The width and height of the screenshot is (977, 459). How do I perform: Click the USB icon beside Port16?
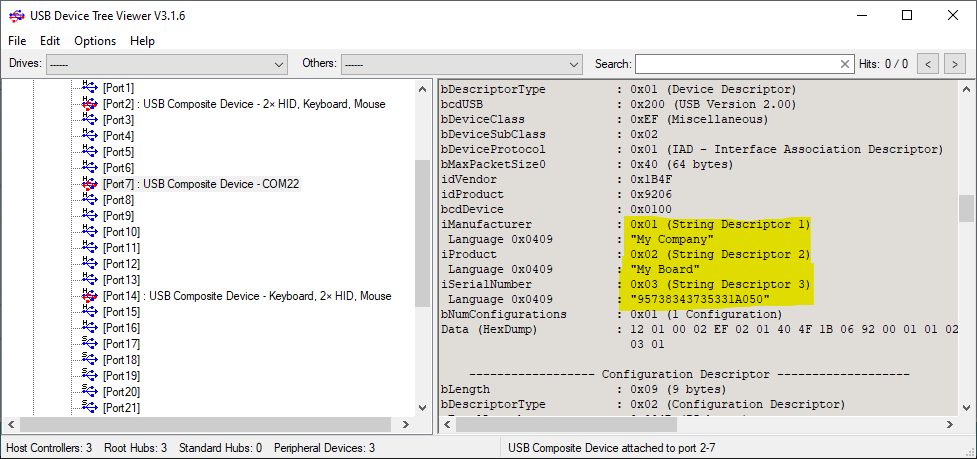pos(90,327)
